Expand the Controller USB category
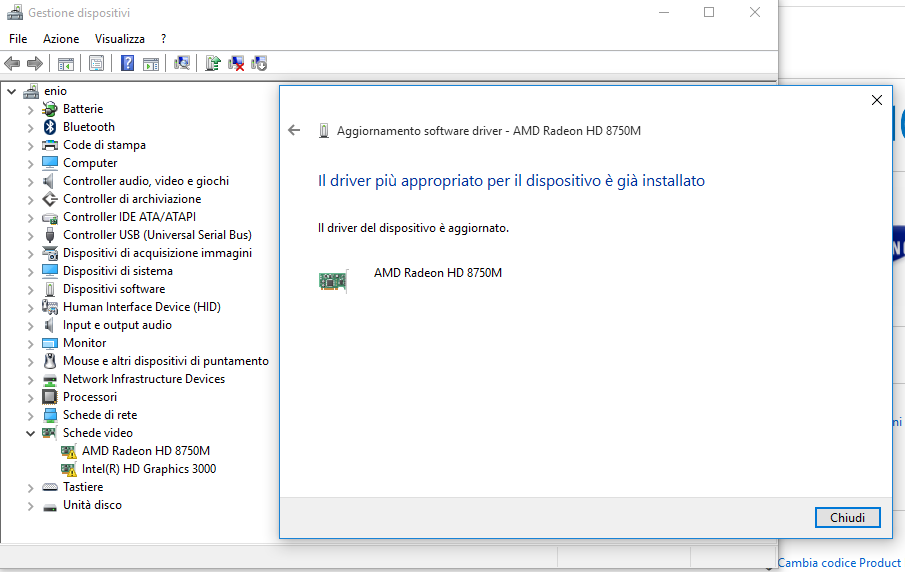The height and width of the screenshot is (572, 905). point(31,235)
